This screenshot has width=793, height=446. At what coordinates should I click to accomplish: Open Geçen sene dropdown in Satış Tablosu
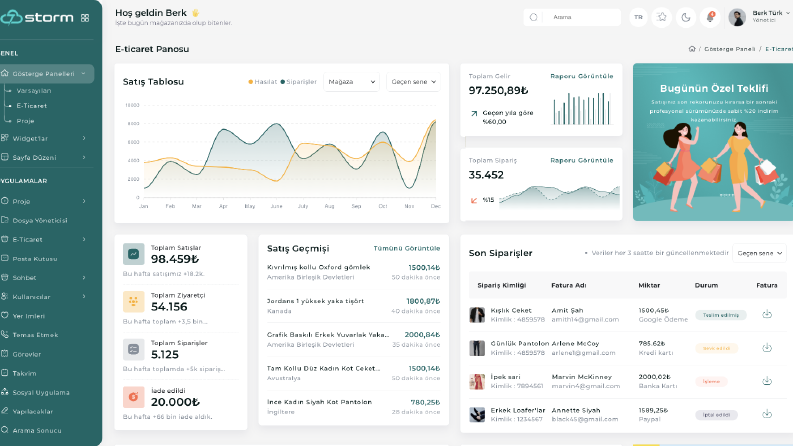(x=413, y=82)
